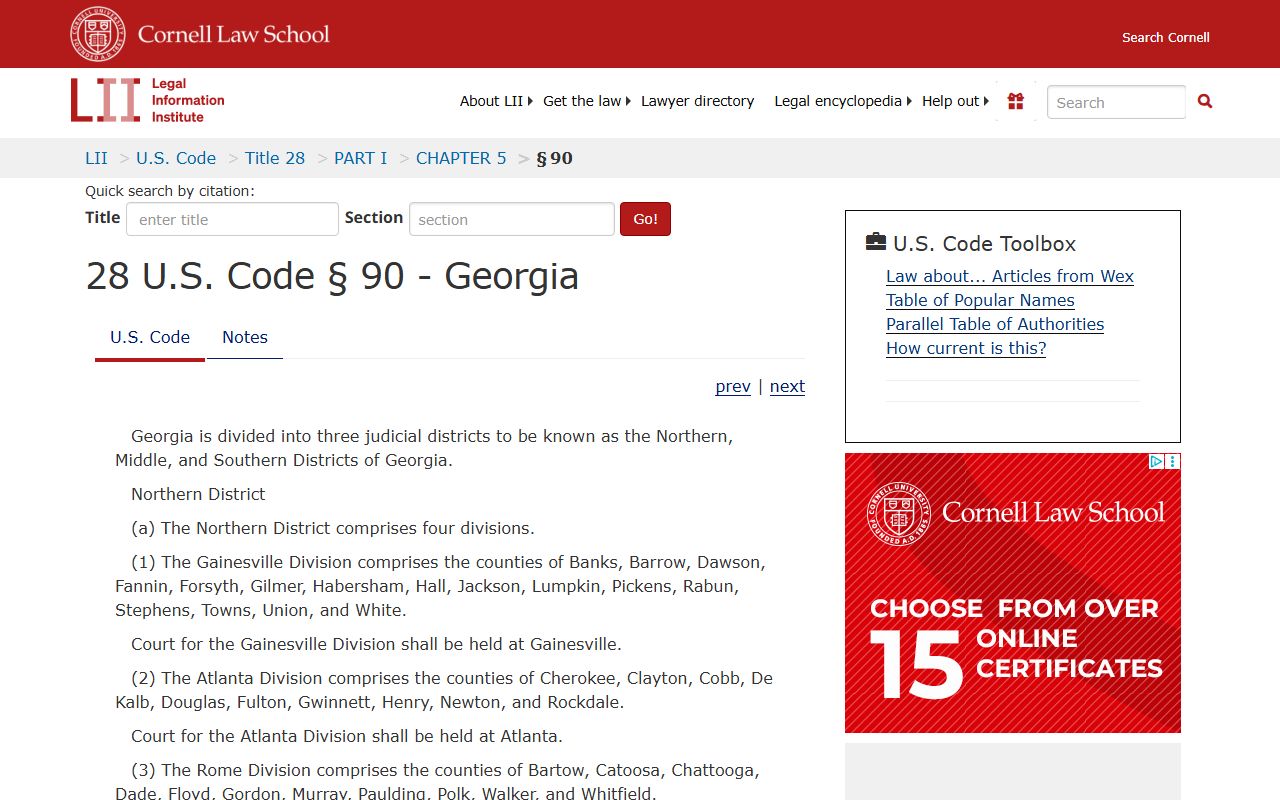1280x800 pixels.
Task: Click the prev section link
Action: [733, 386]
